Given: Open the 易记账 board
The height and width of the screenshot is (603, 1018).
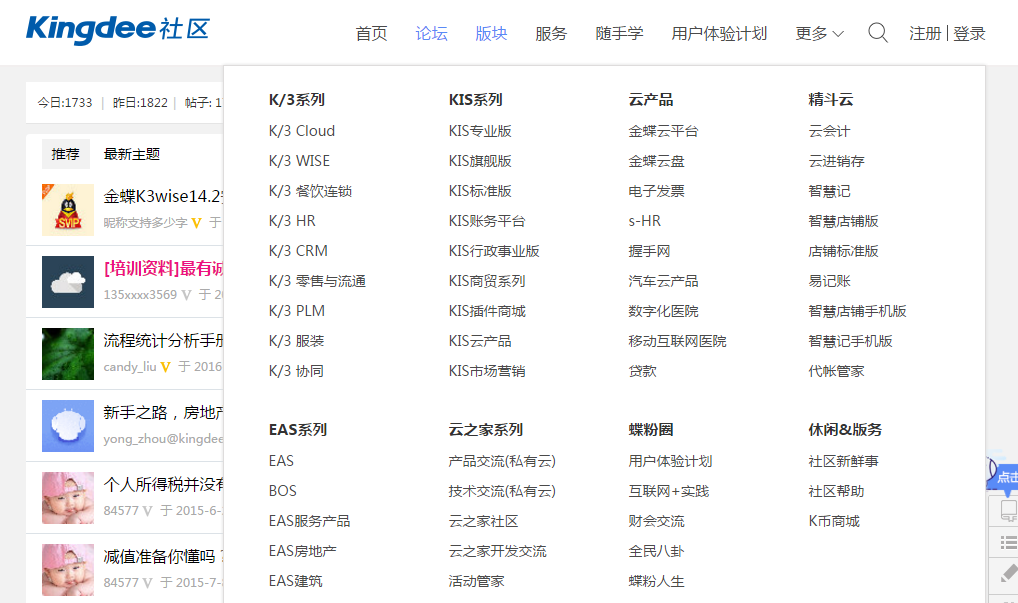Looking at the screenshot, I should click(x=829, y=281).
